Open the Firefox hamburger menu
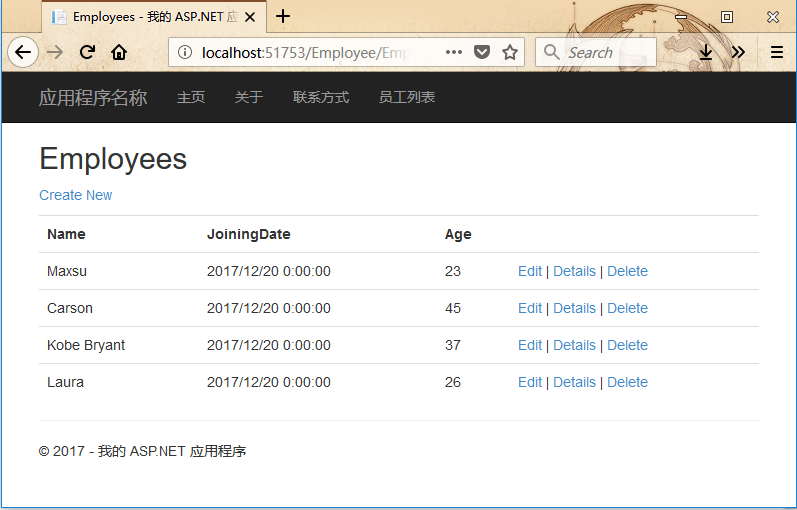797x510 pixels. tap(777, 52)
